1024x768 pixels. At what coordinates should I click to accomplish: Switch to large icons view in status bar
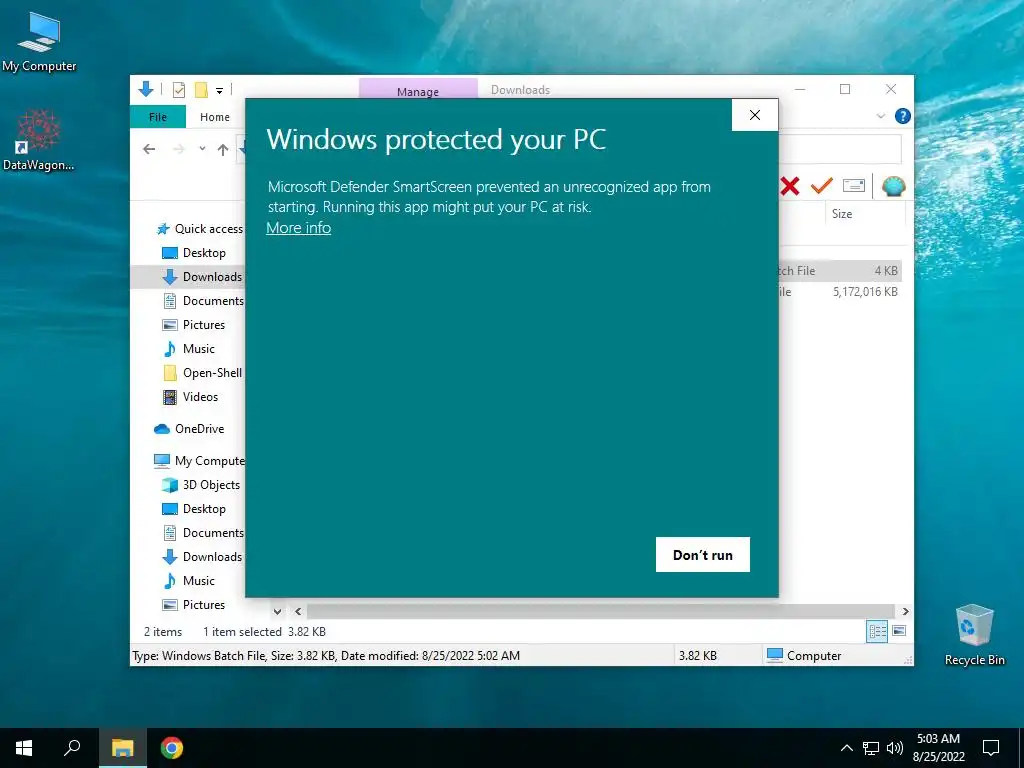899,631
